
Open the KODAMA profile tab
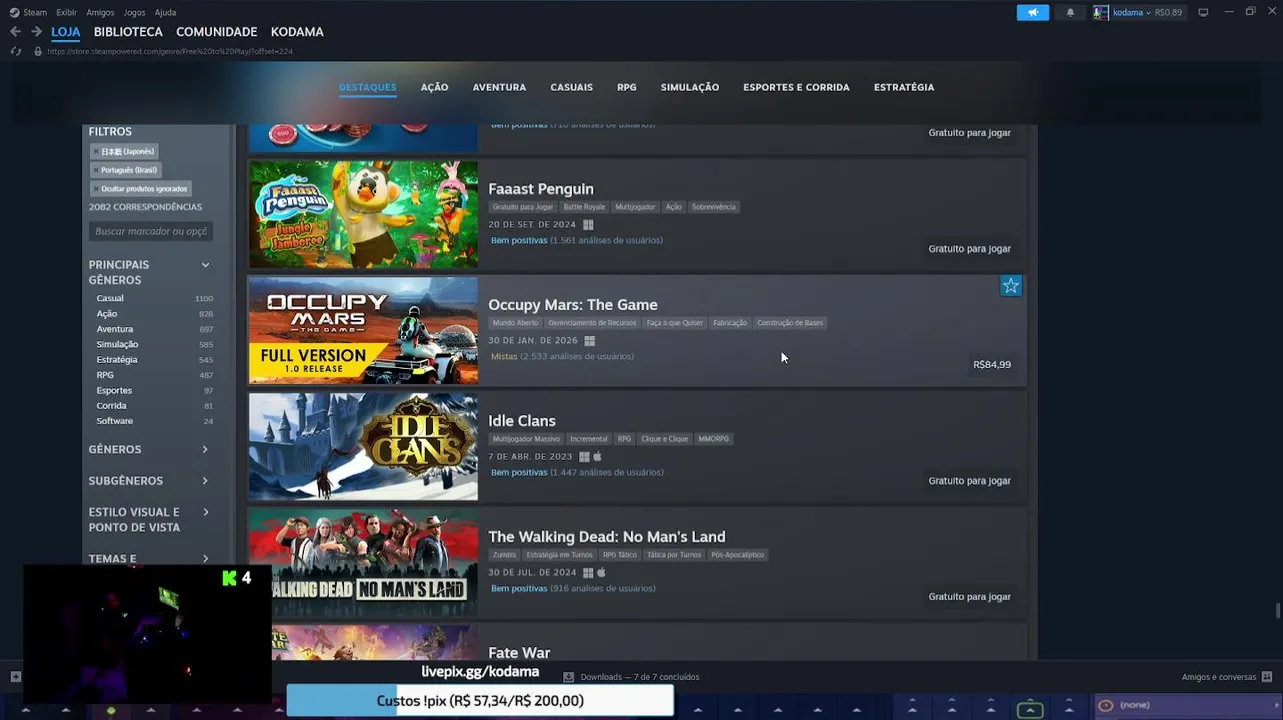297,32
